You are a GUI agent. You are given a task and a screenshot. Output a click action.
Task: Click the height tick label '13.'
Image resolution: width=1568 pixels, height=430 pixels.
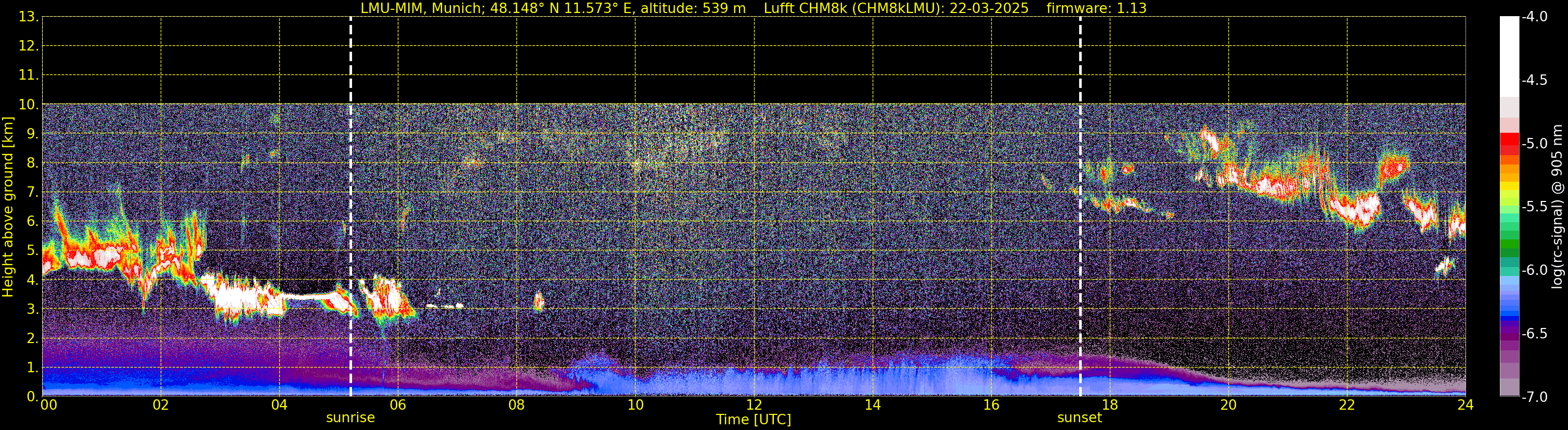point(28,17)
